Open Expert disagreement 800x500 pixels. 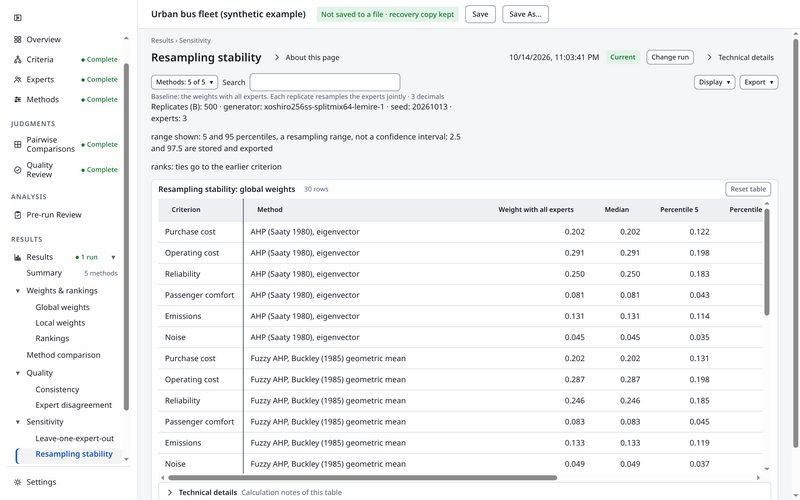(x=73, y=405)
